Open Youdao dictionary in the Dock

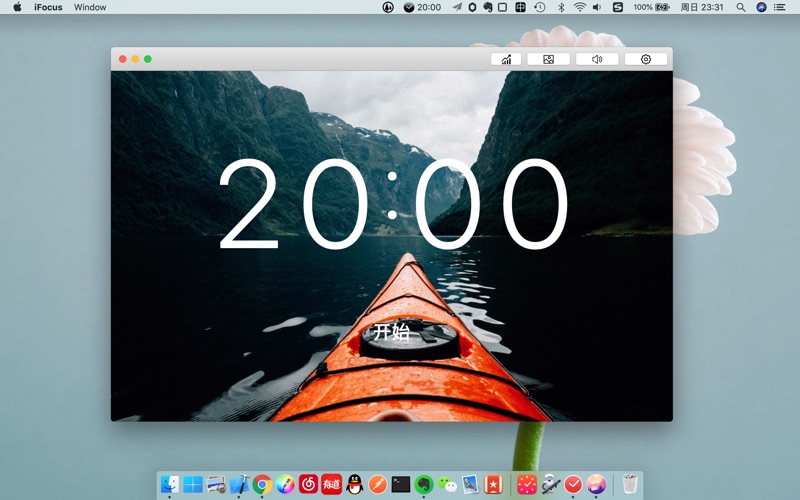point(331,484)
